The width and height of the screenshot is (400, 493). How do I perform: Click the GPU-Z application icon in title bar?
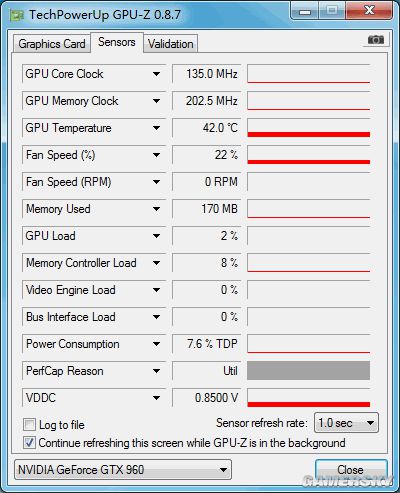click(x=17, y=15)
